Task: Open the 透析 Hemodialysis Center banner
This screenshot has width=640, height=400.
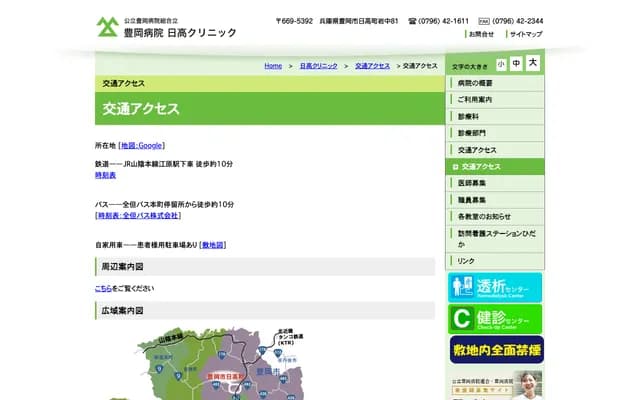Action: (x=496, y=288)
